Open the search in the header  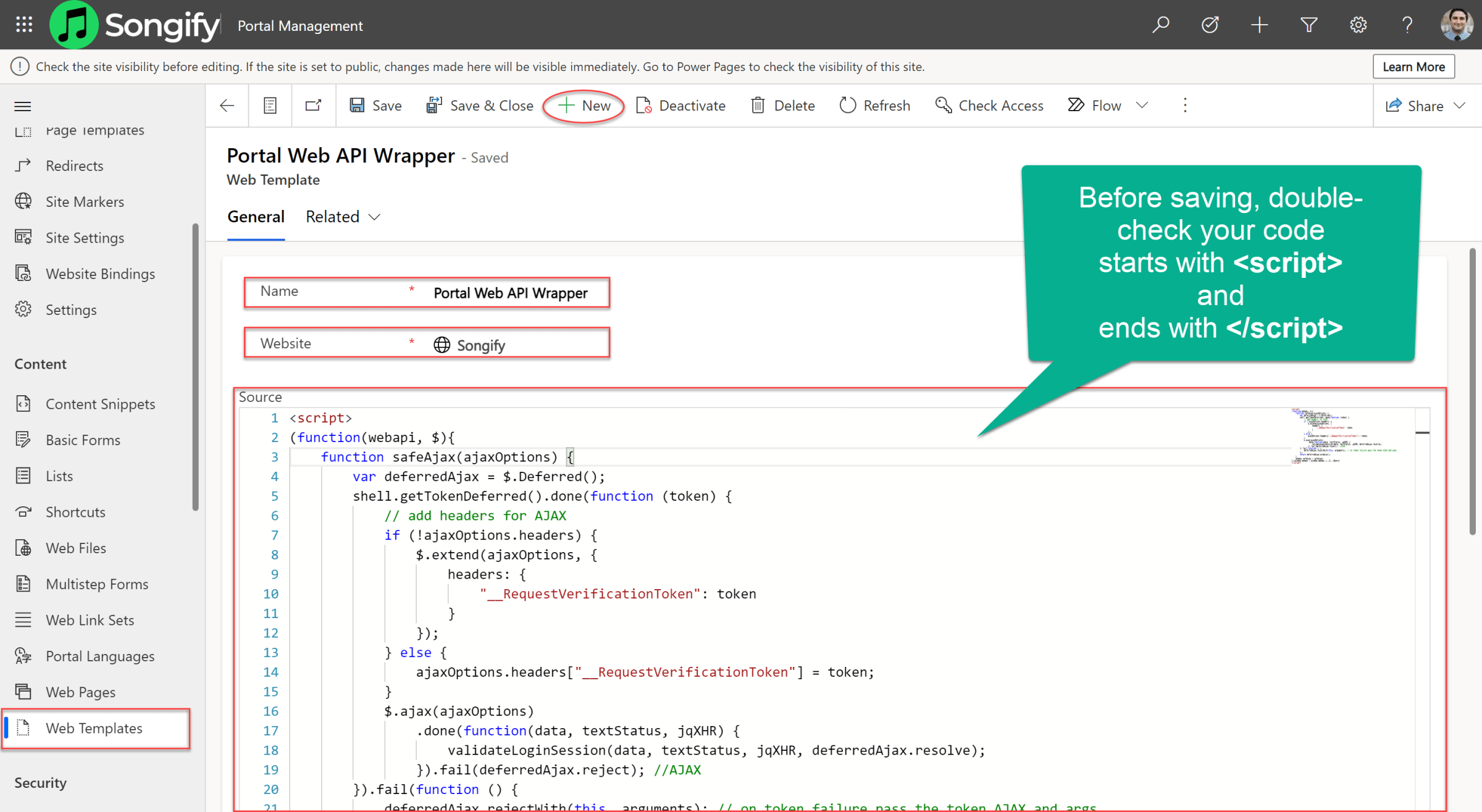pyautogui.click(x=1162, y=25)
